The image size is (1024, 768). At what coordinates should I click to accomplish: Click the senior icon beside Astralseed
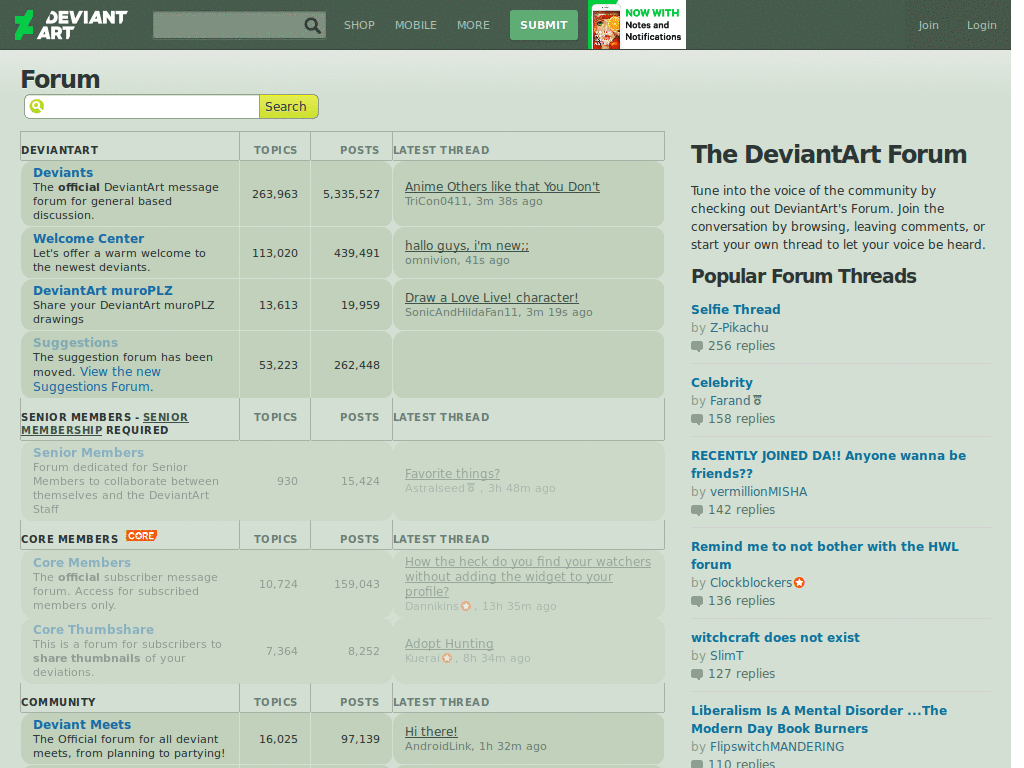(x=470, y=488)
